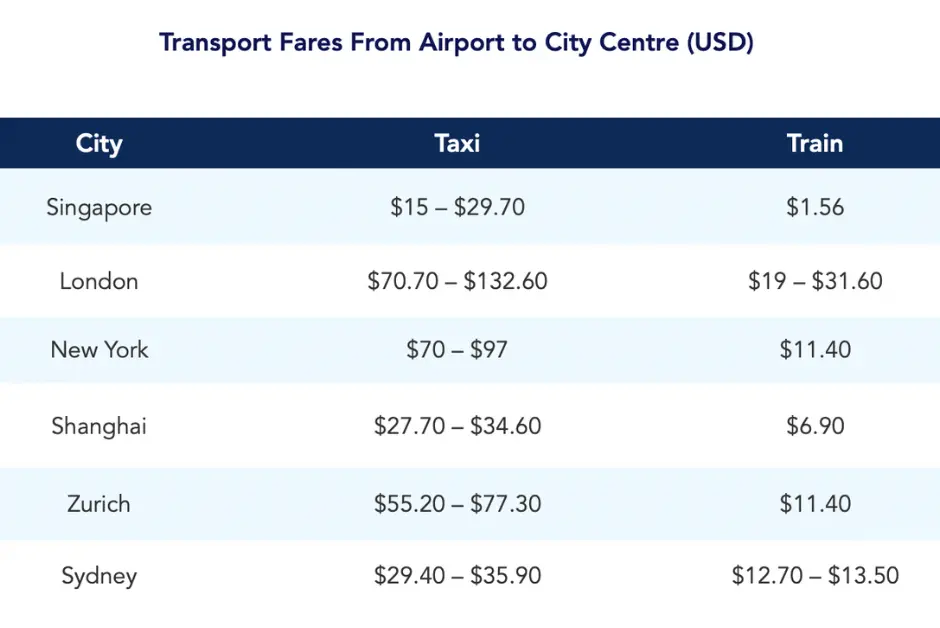This screenshot has height=628, width=940.
Task: Click Singapore train fare $1.56
Action: [x=814, y=207]
